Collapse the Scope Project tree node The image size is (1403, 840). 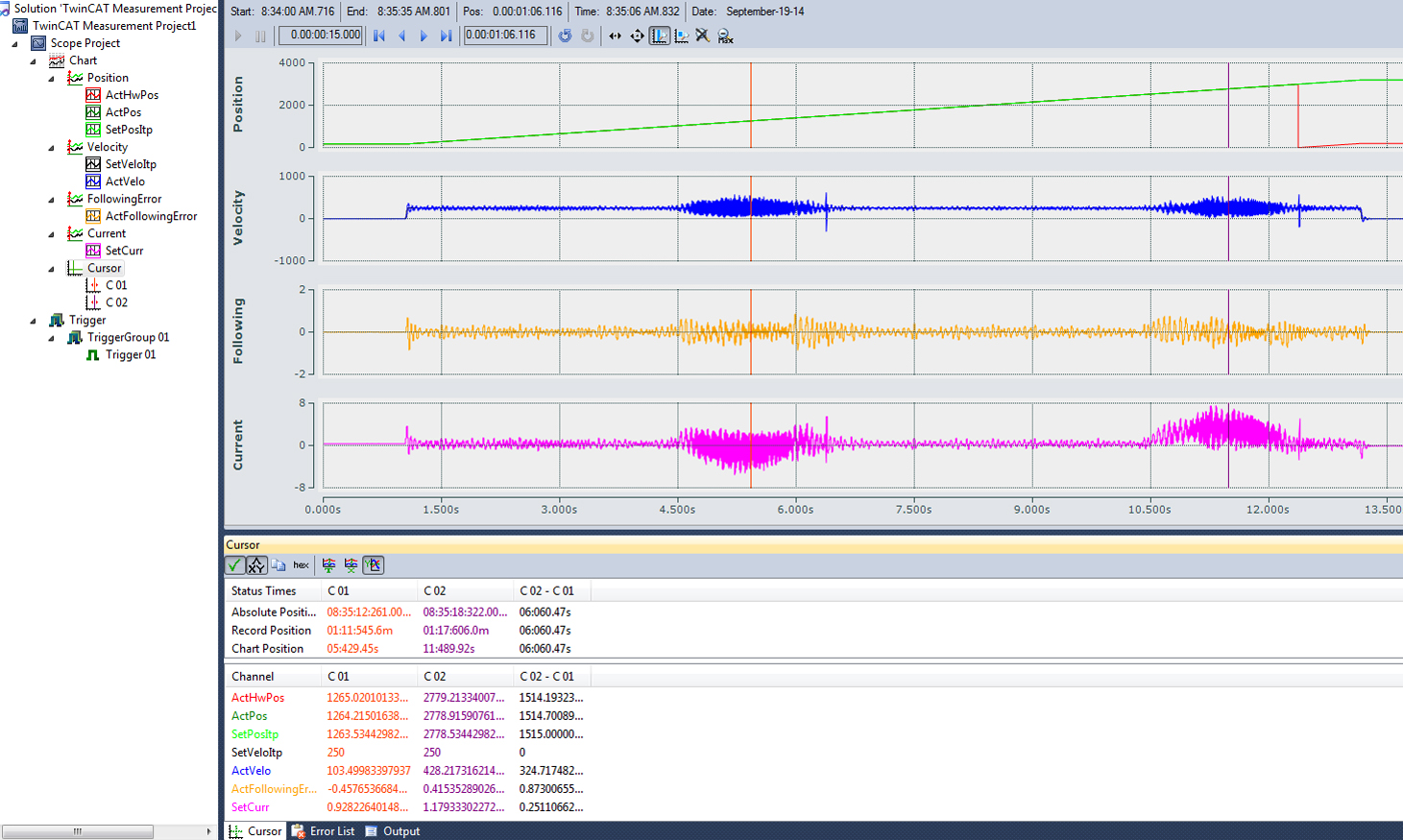tap(14, 44)
